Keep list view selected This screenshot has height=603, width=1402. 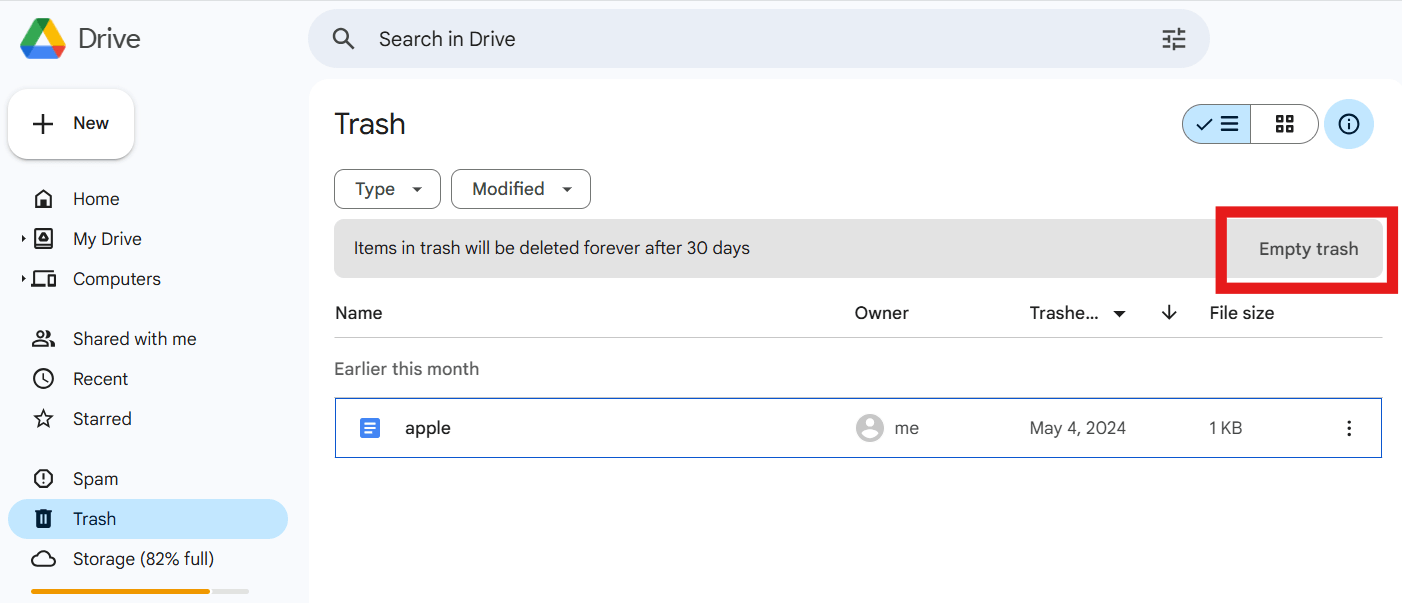pyautogui.click(x=1216, y=124)
